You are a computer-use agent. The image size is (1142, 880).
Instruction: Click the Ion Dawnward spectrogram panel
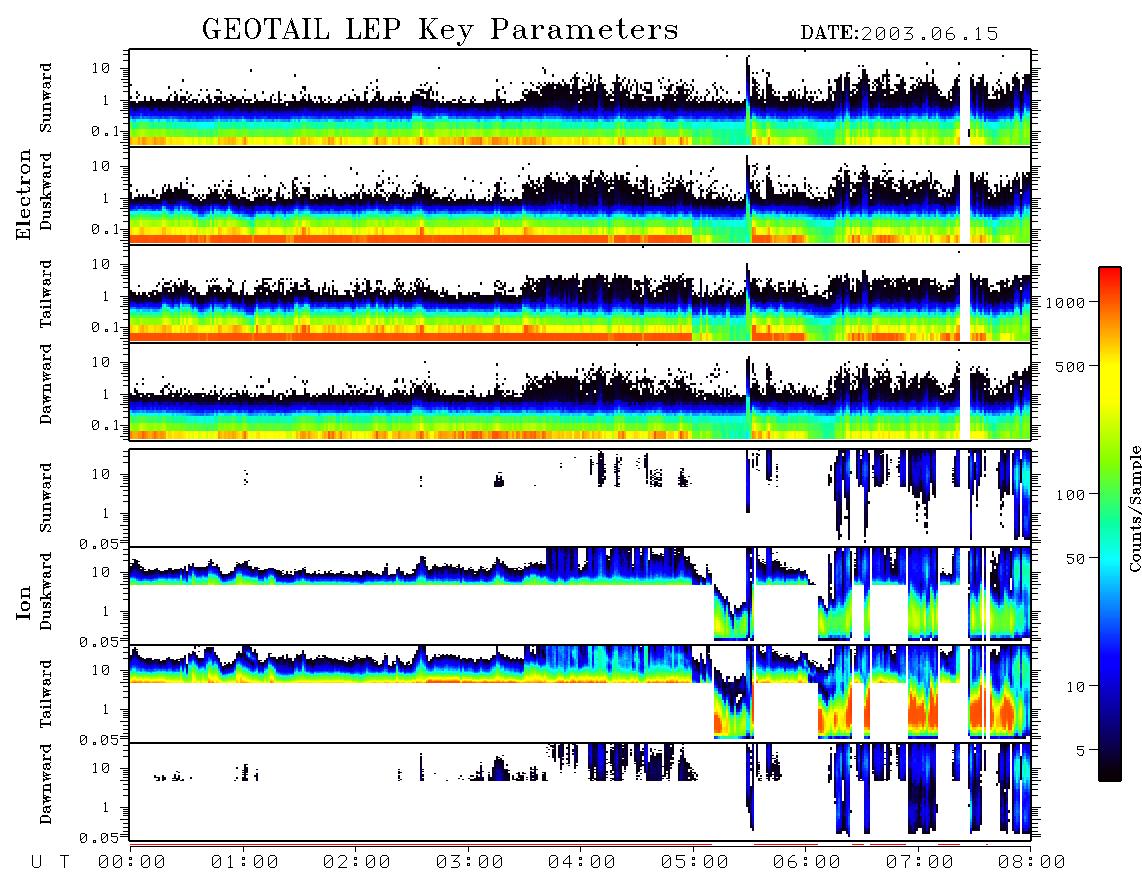pyautogui.click(x=580, y=791)
